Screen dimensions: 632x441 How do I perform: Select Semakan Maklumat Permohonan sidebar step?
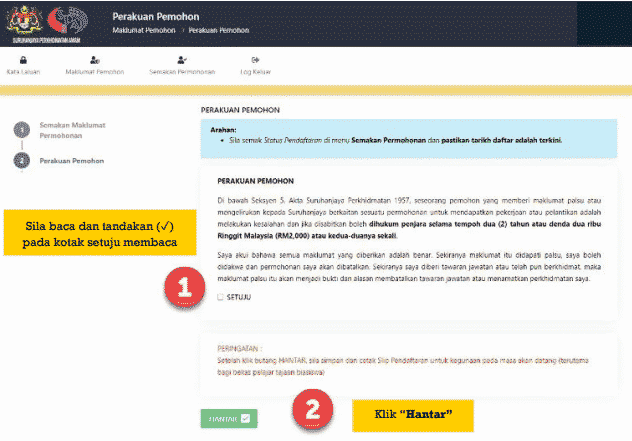[x=72, y=130]
